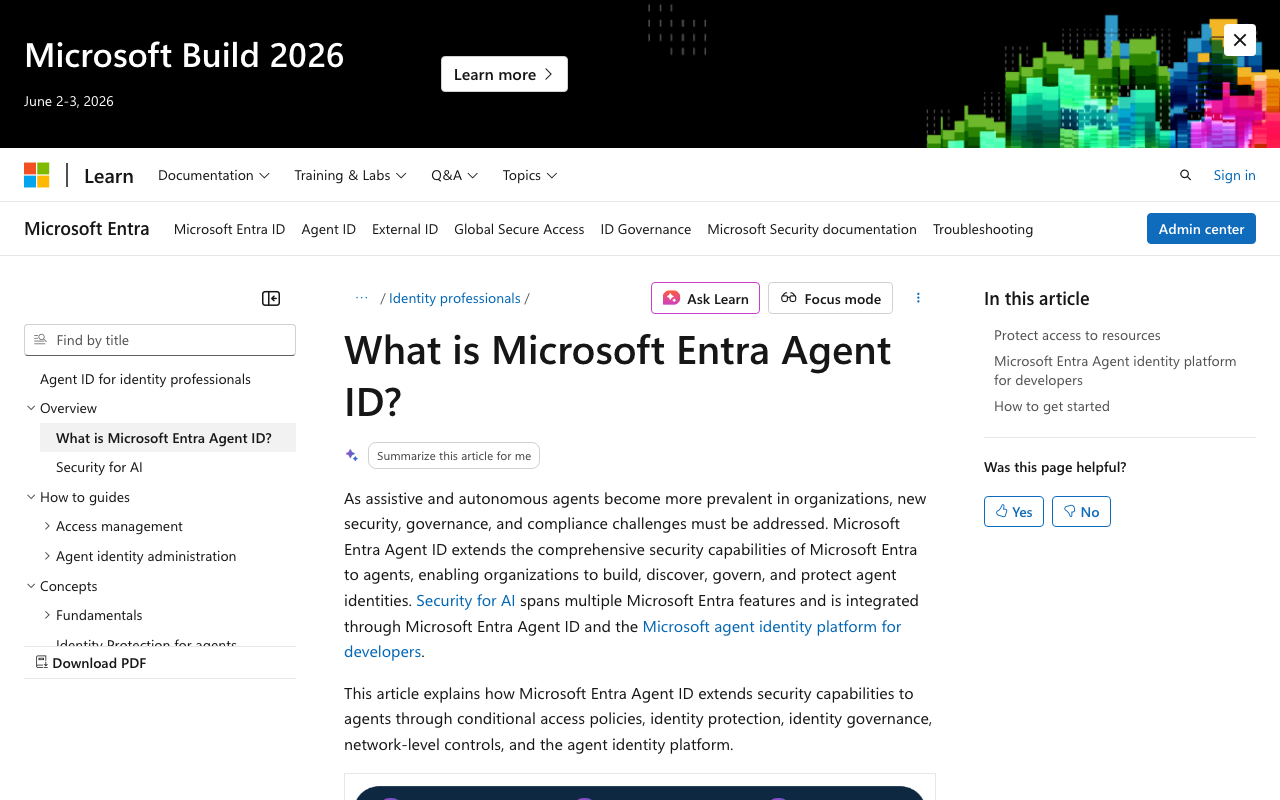The height and width of the screenshot is (800, 1280).
Task: Click Yes for page helpful
Action: tap(1014, 511)
